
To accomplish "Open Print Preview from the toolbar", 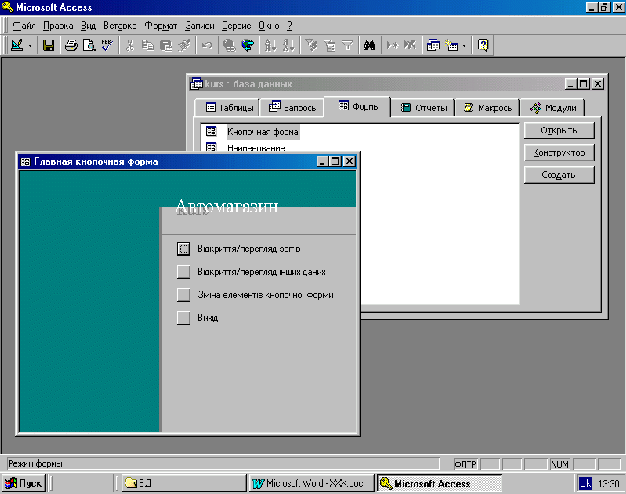I will [89, 46].
